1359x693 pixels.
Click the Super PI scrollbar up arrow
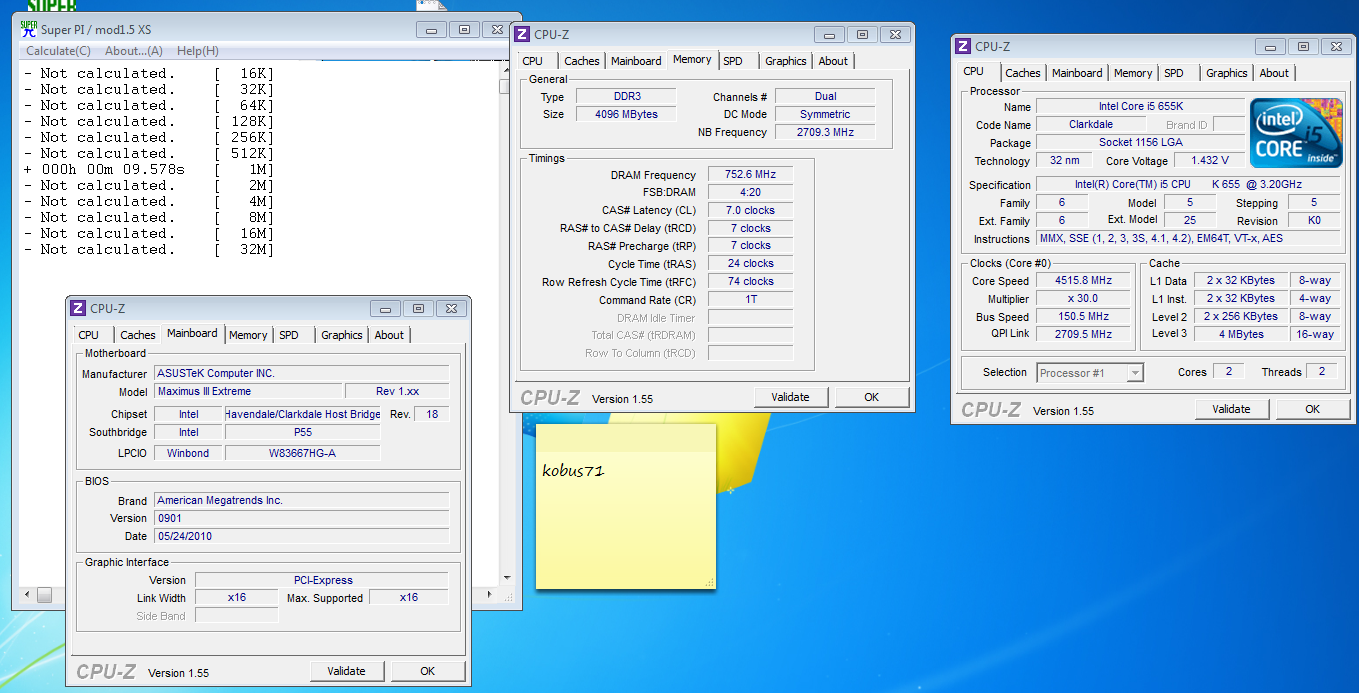pyautogui.click(x=505, y=69)
